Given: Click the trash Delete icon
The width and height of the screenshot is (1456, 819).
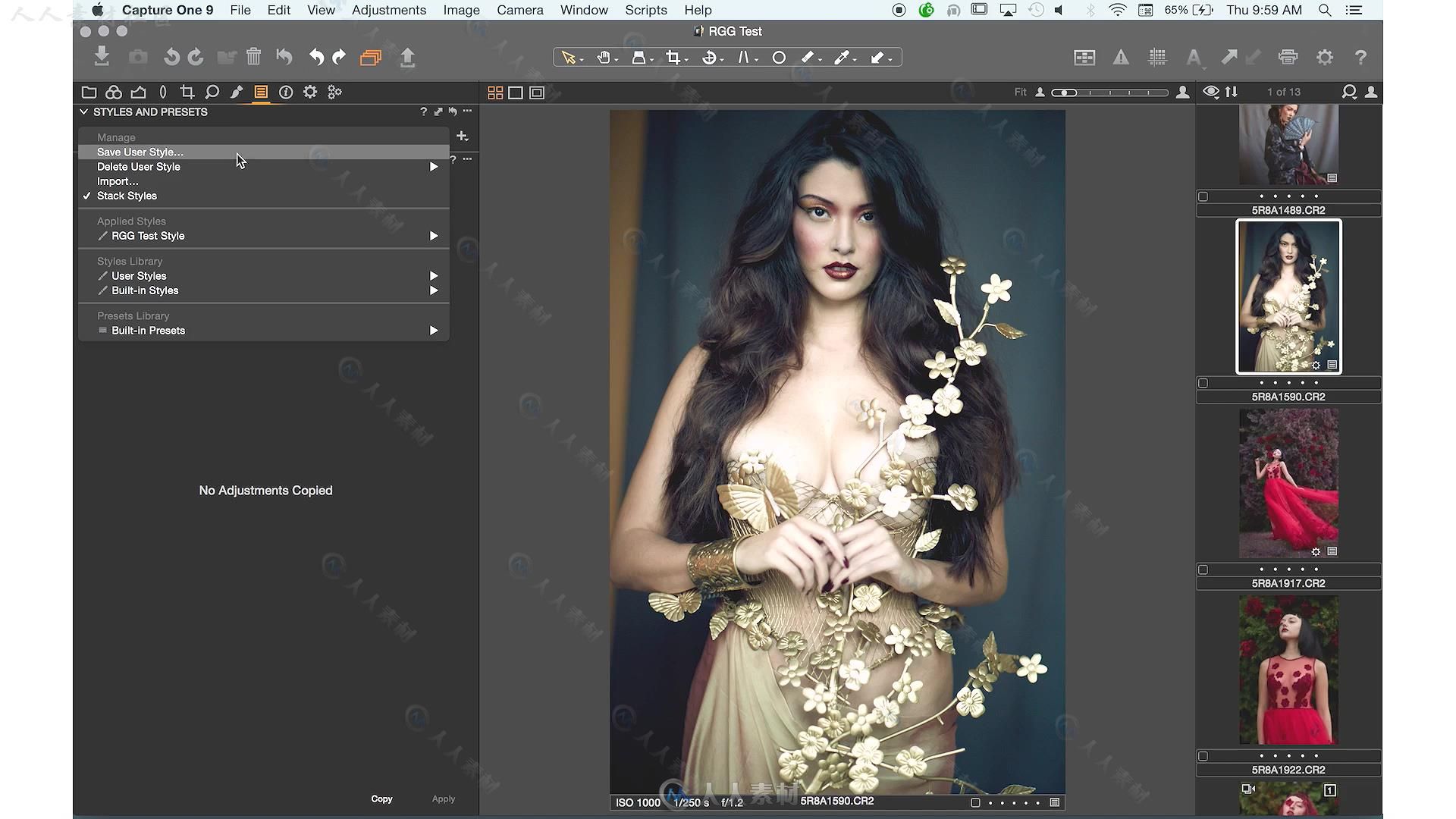Looking at the screenshot, I should 254,57.
